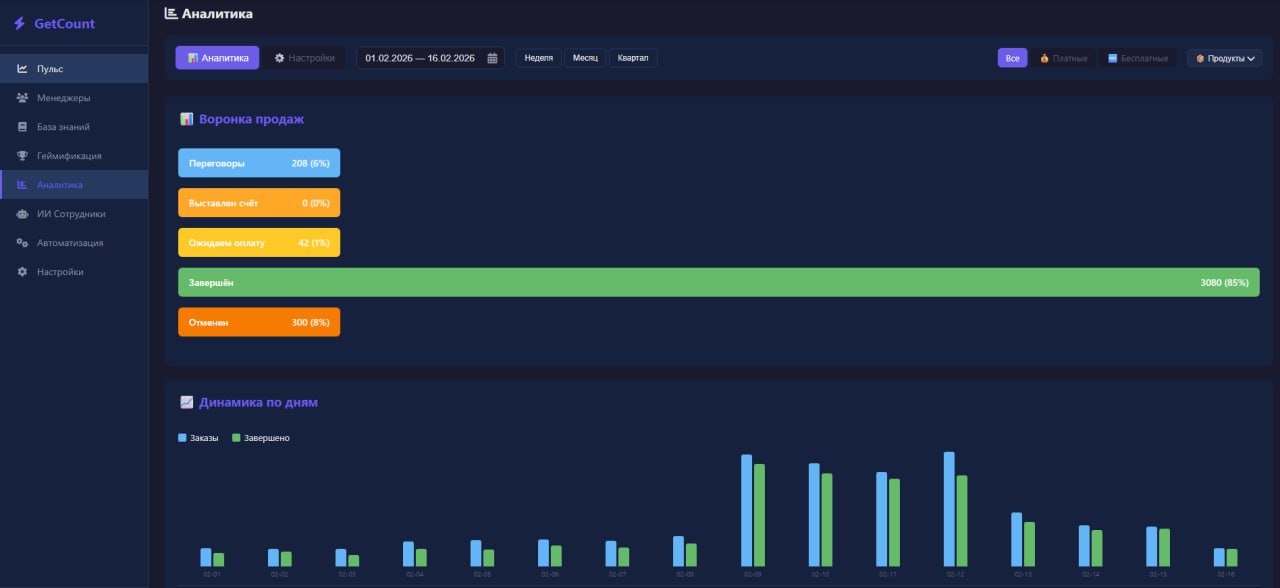Toggle the Платные filter

pos(1064,58)
